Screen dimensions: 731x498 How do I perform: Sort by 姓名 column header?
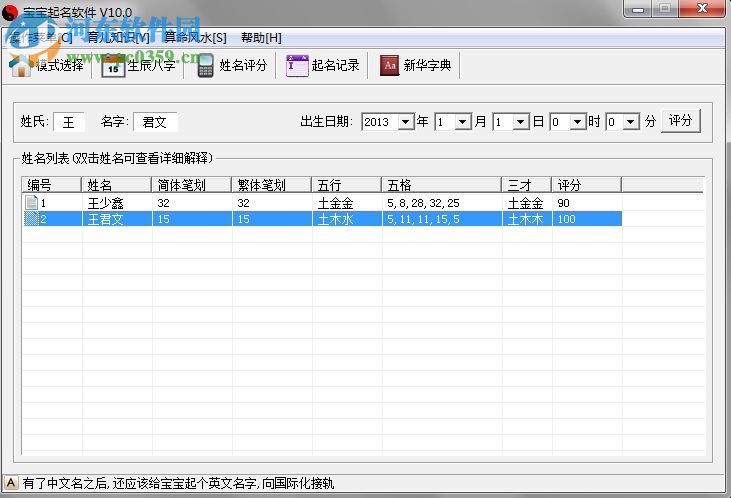tap(117, 185)
